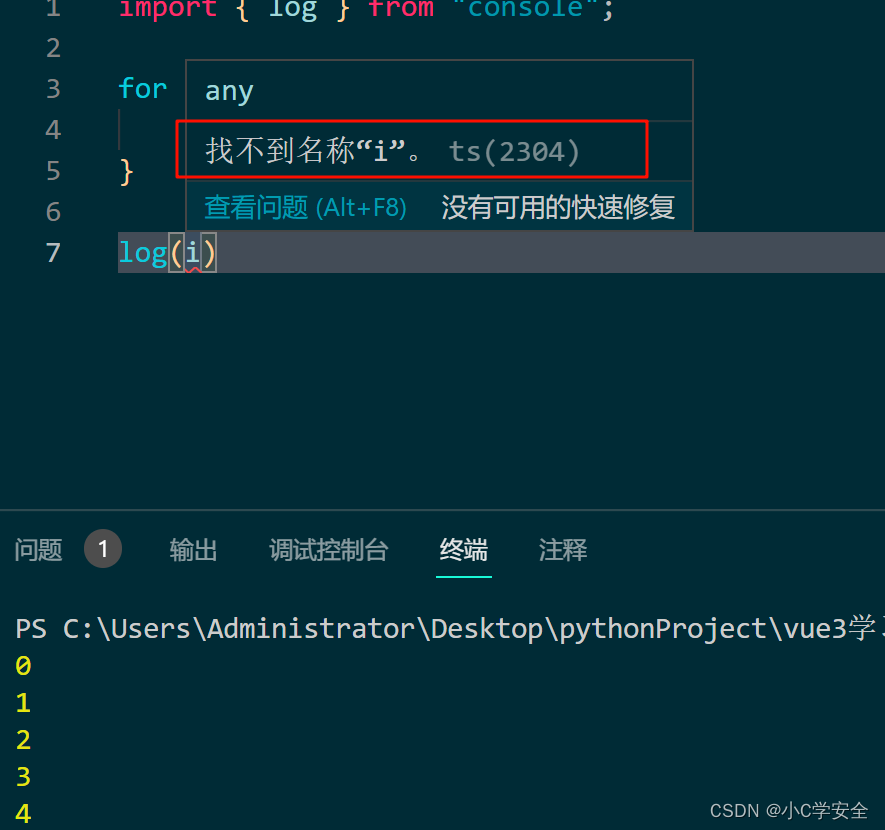Click the any type hint in the tooltip
885x830 pixels.
pyautogui.click(x=229, y=90)
